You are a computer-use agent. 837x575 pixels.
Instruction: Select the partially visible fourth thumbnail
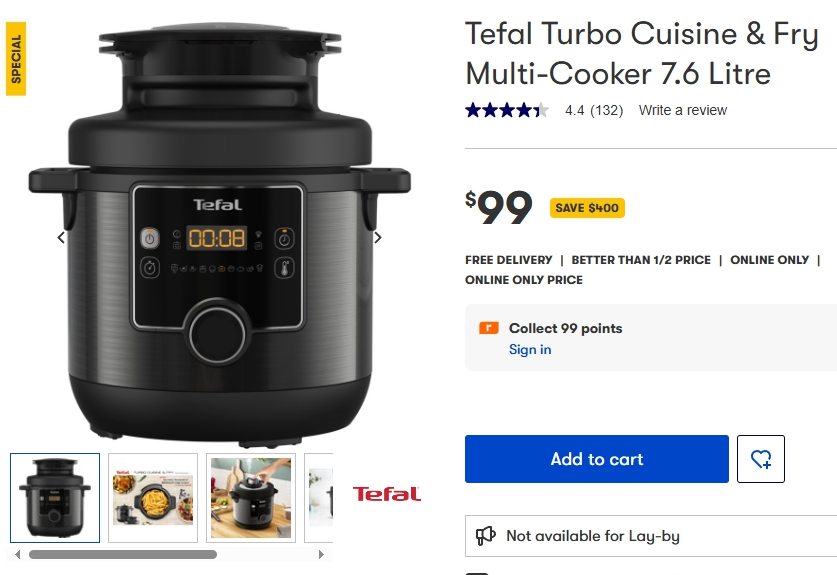point(319,498)
